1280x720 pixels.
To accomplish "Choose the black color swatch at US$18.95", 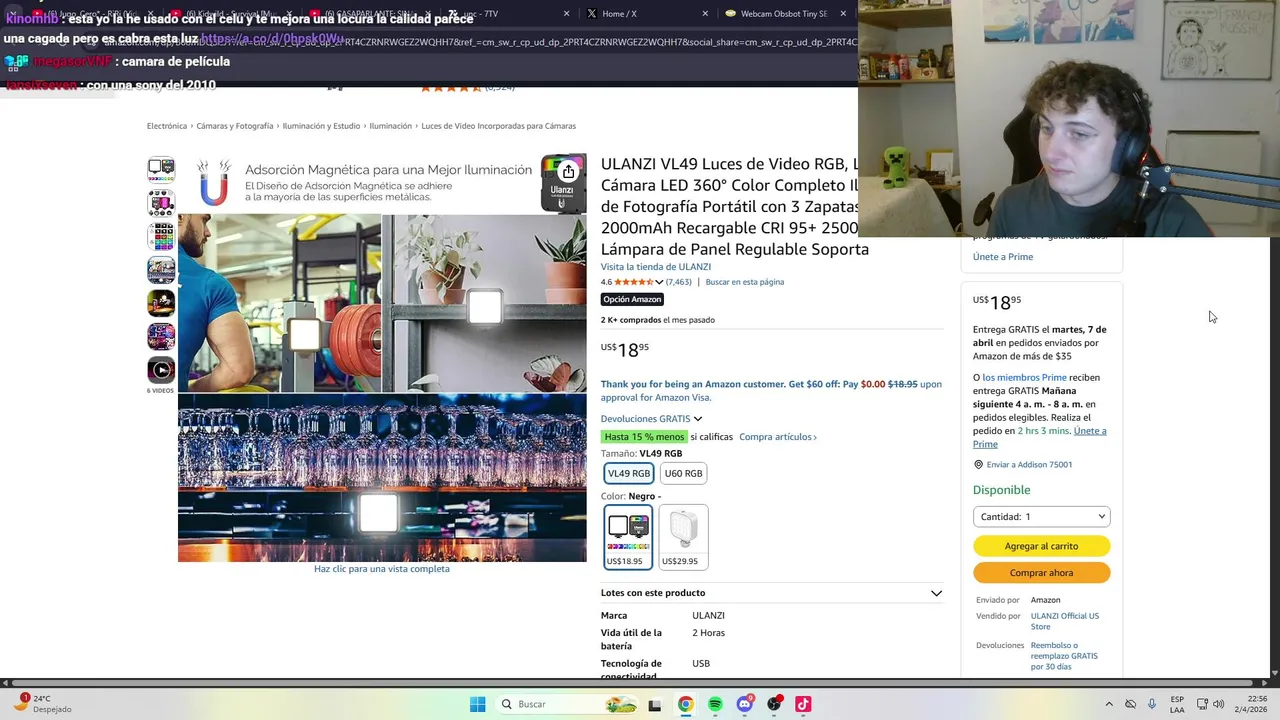I will pyautogui.click(x=628, y=537).
